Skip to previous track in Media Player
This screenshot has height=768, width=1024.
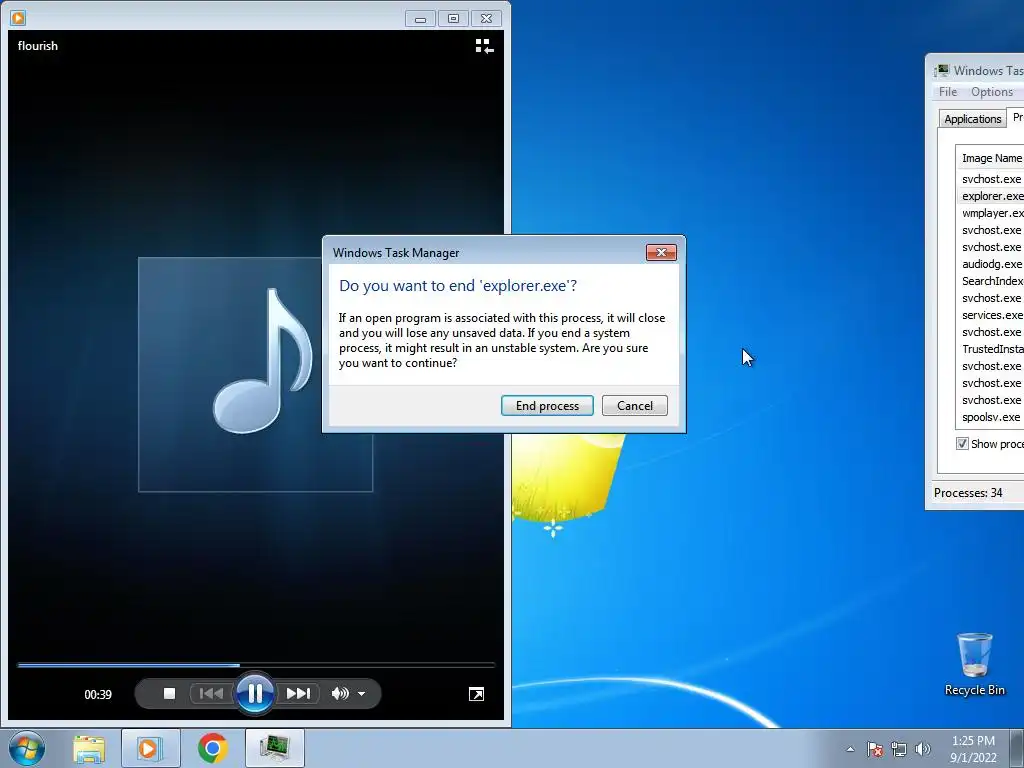210,694
